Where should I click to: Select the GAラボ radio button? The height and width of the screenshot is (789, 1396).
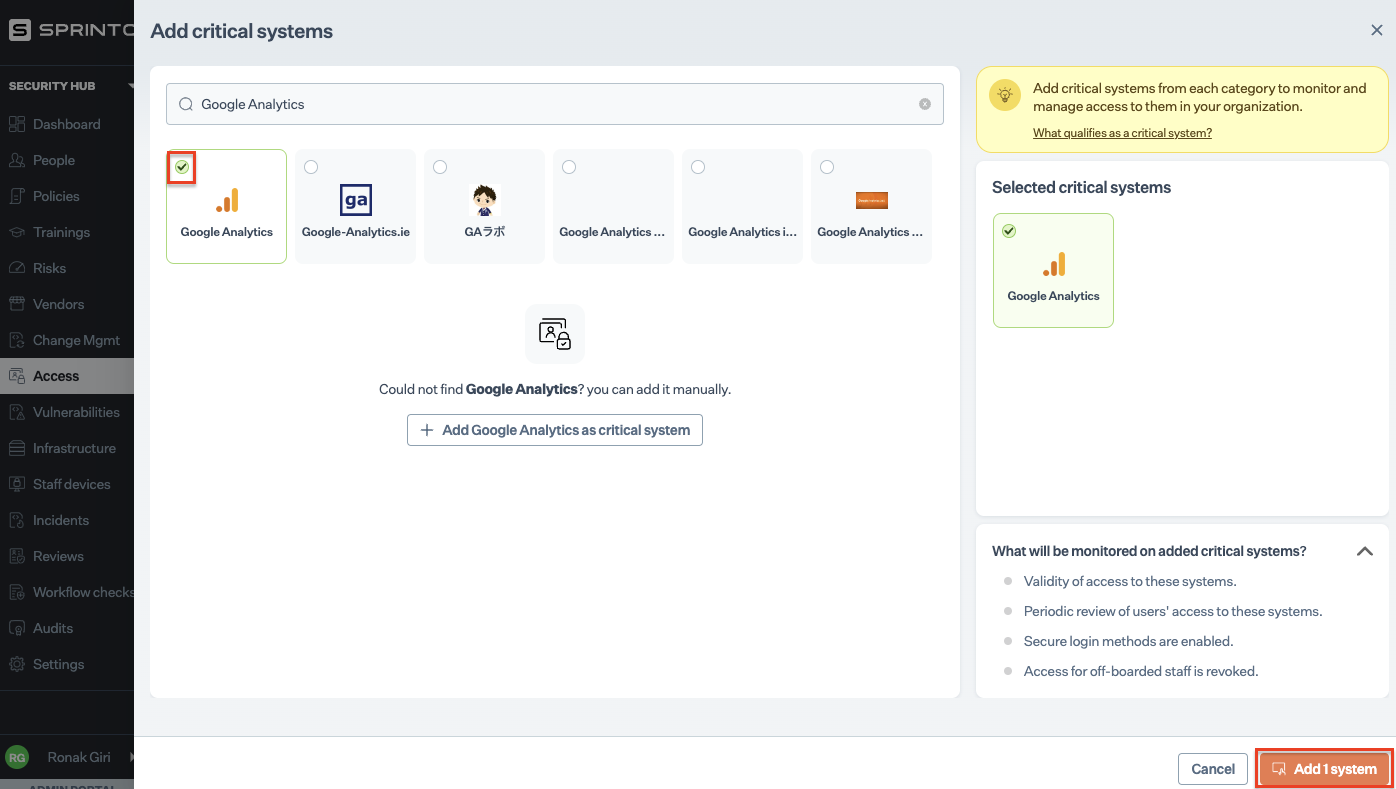440,167
